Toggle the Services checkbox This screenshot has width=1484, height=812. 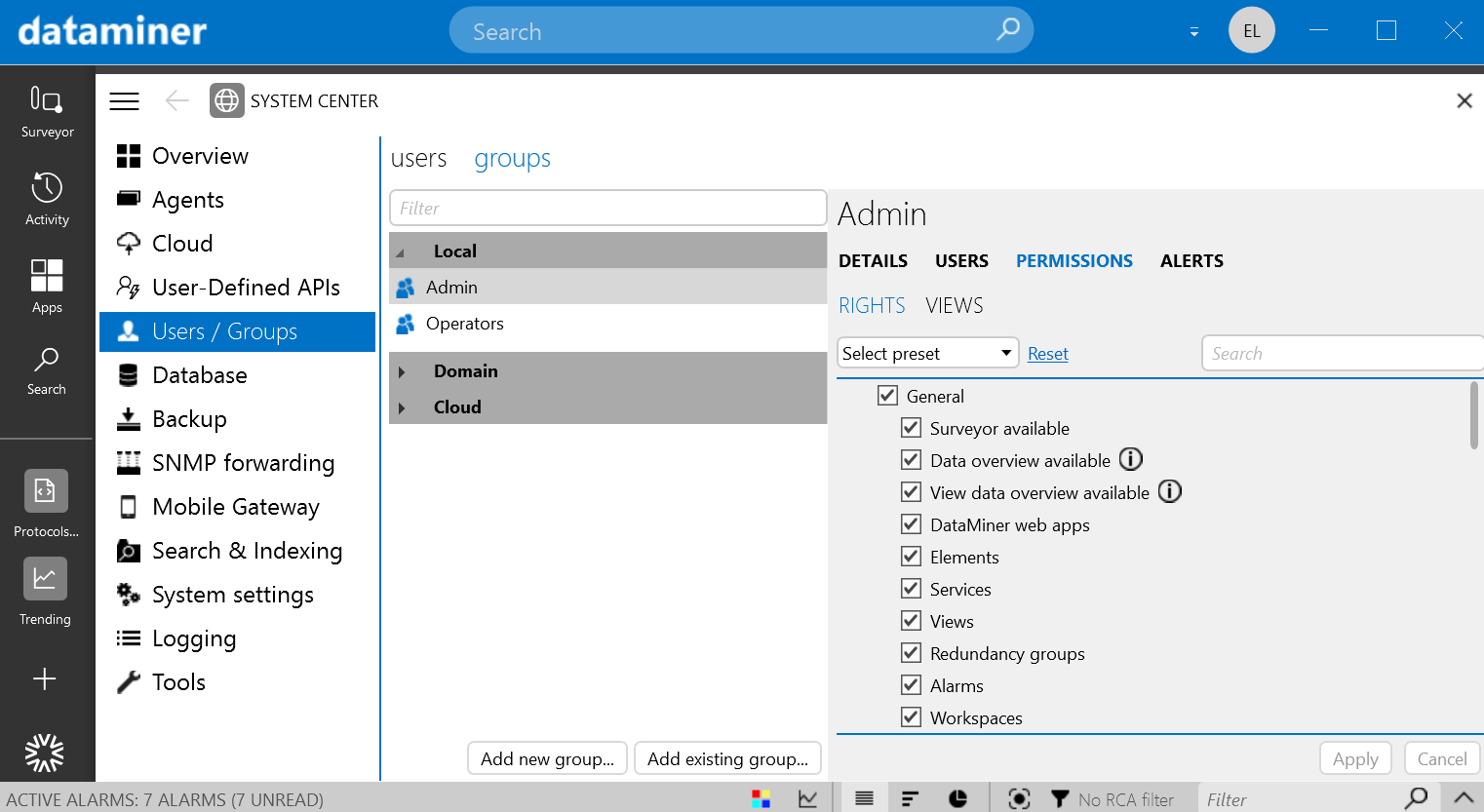(x=911, y=588)
